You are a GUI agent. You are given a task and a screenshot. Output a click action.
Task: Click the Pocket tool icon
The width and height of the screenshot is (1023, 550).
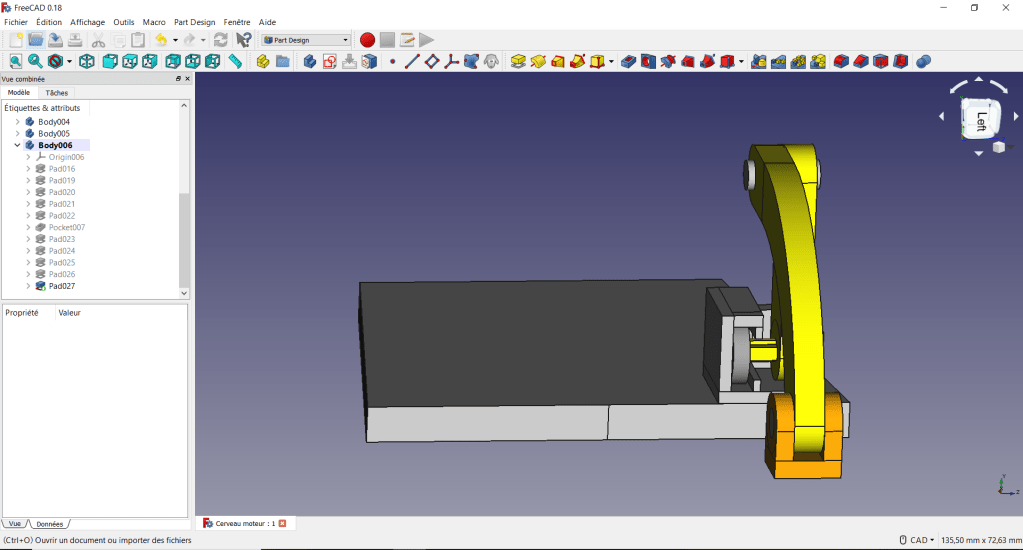click(628, 62)
